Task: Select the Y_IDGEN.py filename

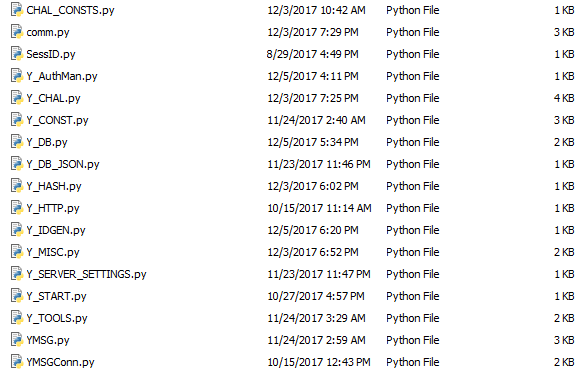Action: (56, 230)
